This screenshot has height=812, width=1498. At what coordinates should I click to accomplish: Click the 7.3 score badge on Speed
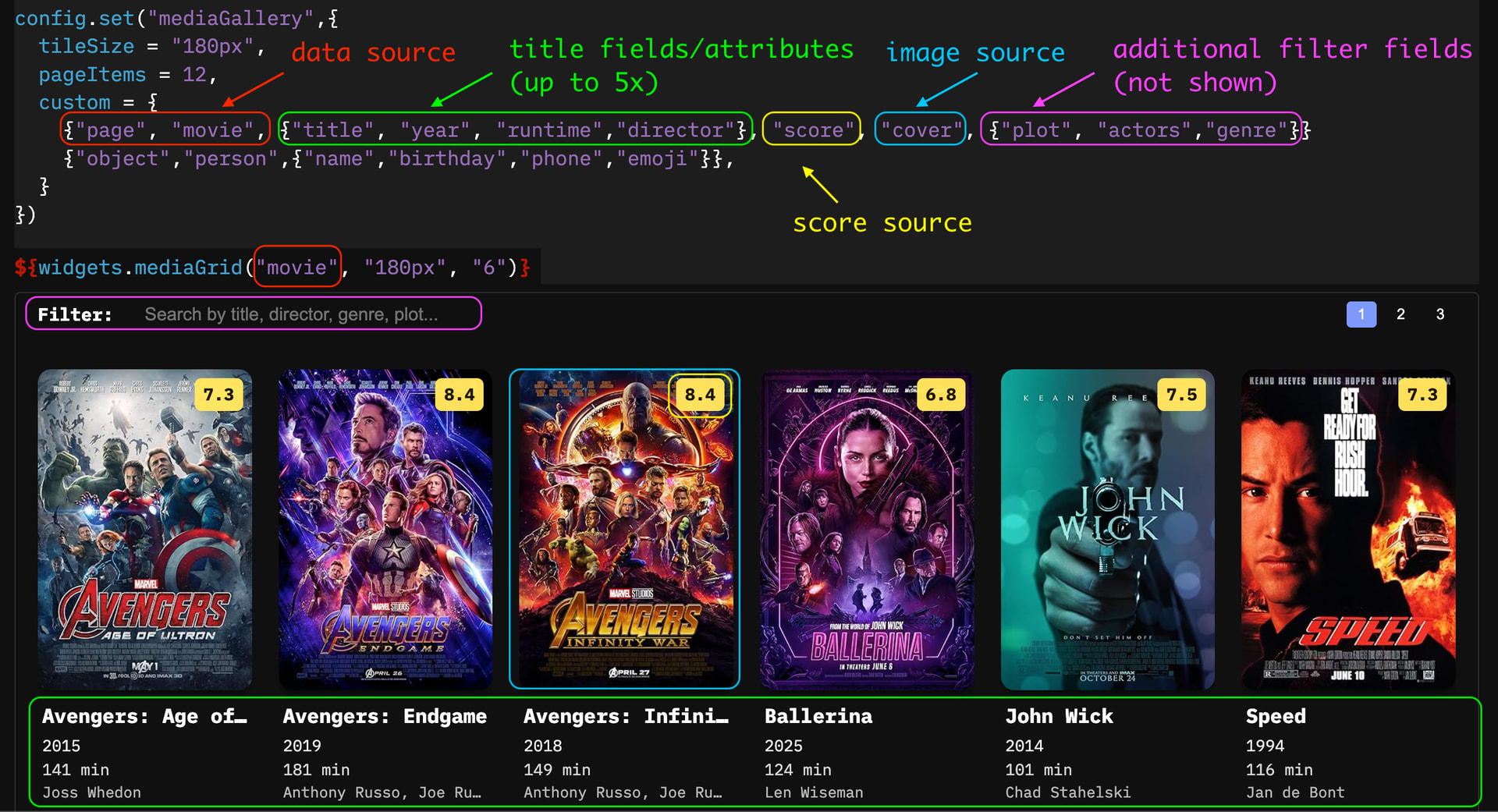[x=1422, y=395]
